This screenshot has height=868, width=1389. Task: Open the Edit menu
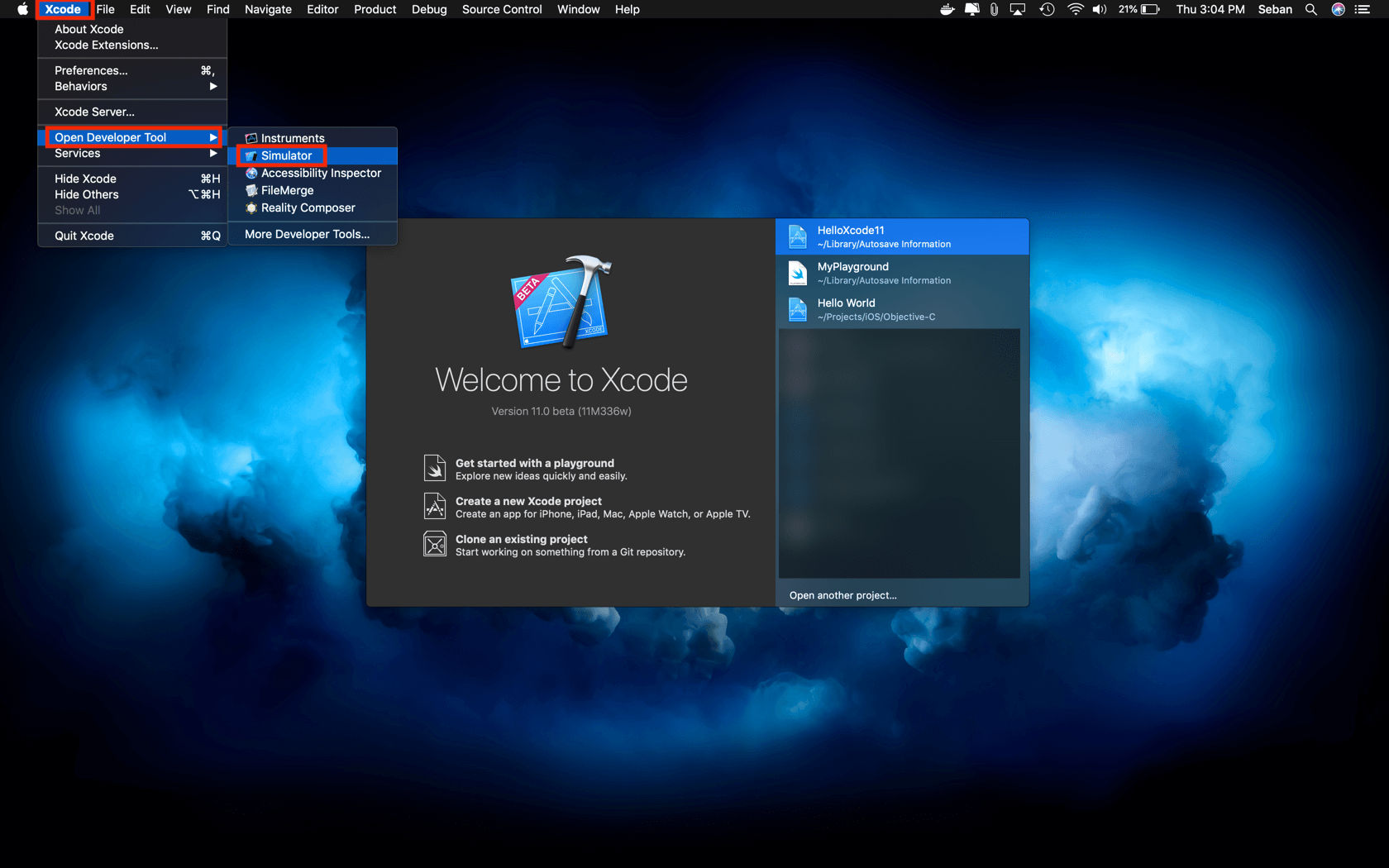(140, 9)
